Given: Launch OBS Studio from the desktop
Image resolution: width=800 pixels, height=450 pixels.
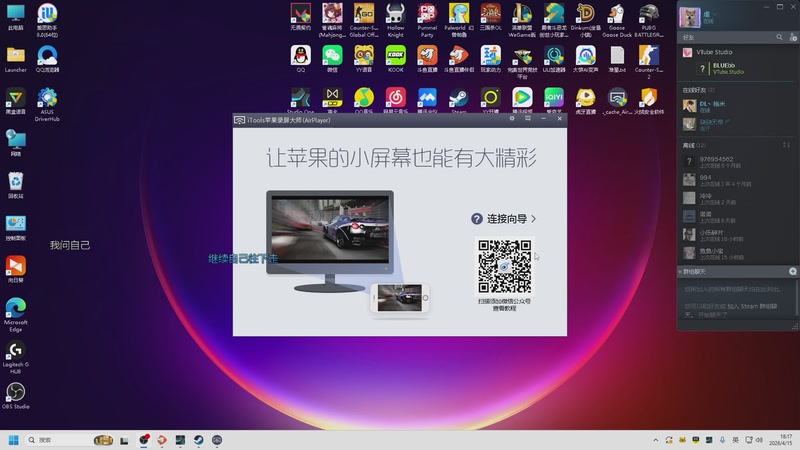Looking at the screenshot, I should click(x=15, y=396).
